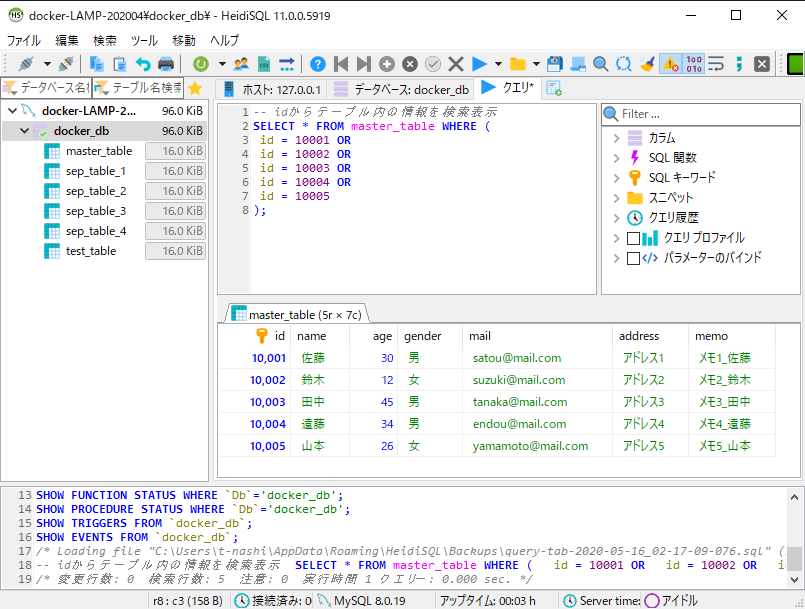Expand the SQL 関数 helper node
Image resolution: width=805 pixels, height=609 pixels.
point(617,158)
